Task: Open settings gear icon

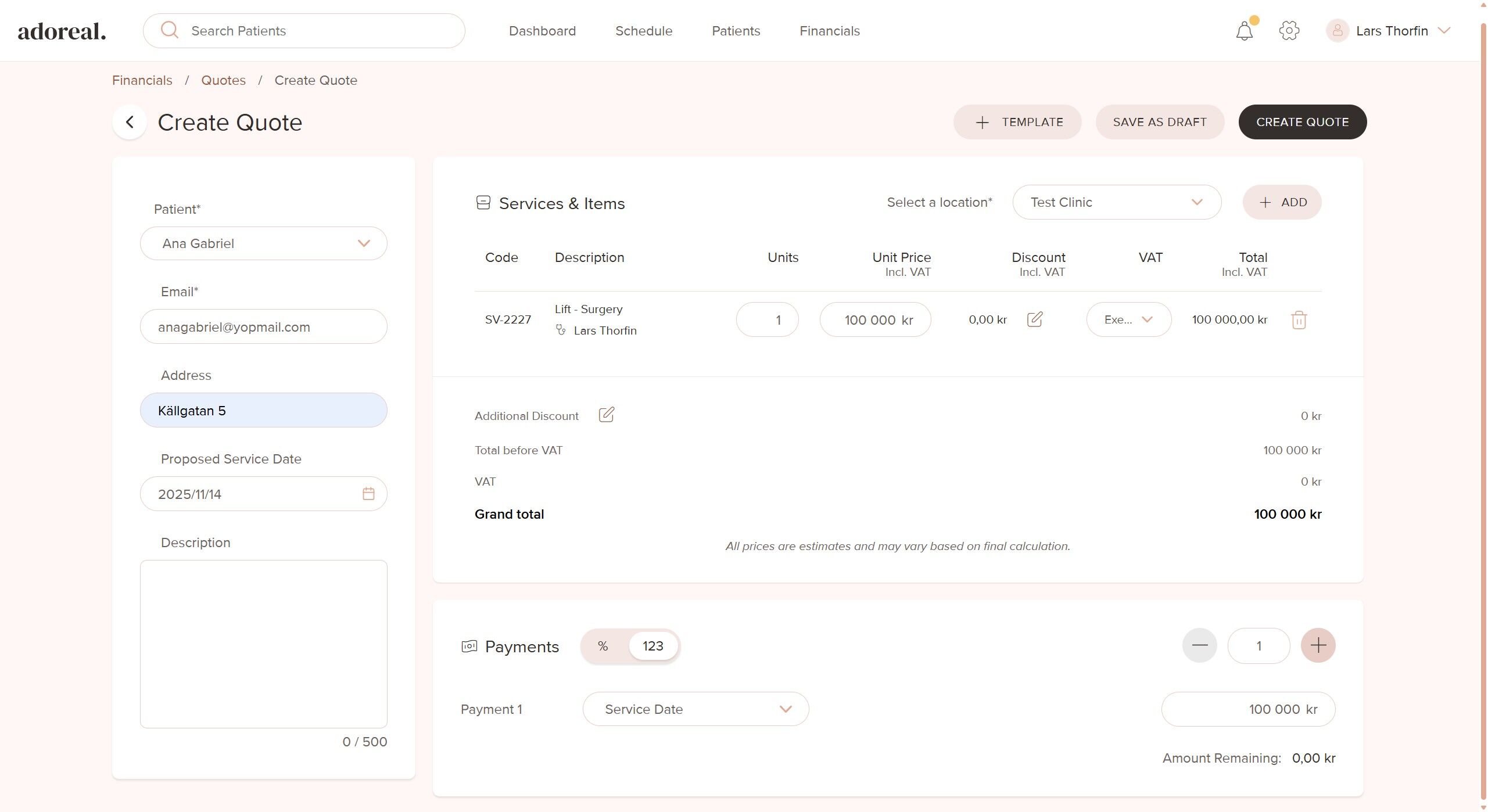Action: tap(1289, 31)
